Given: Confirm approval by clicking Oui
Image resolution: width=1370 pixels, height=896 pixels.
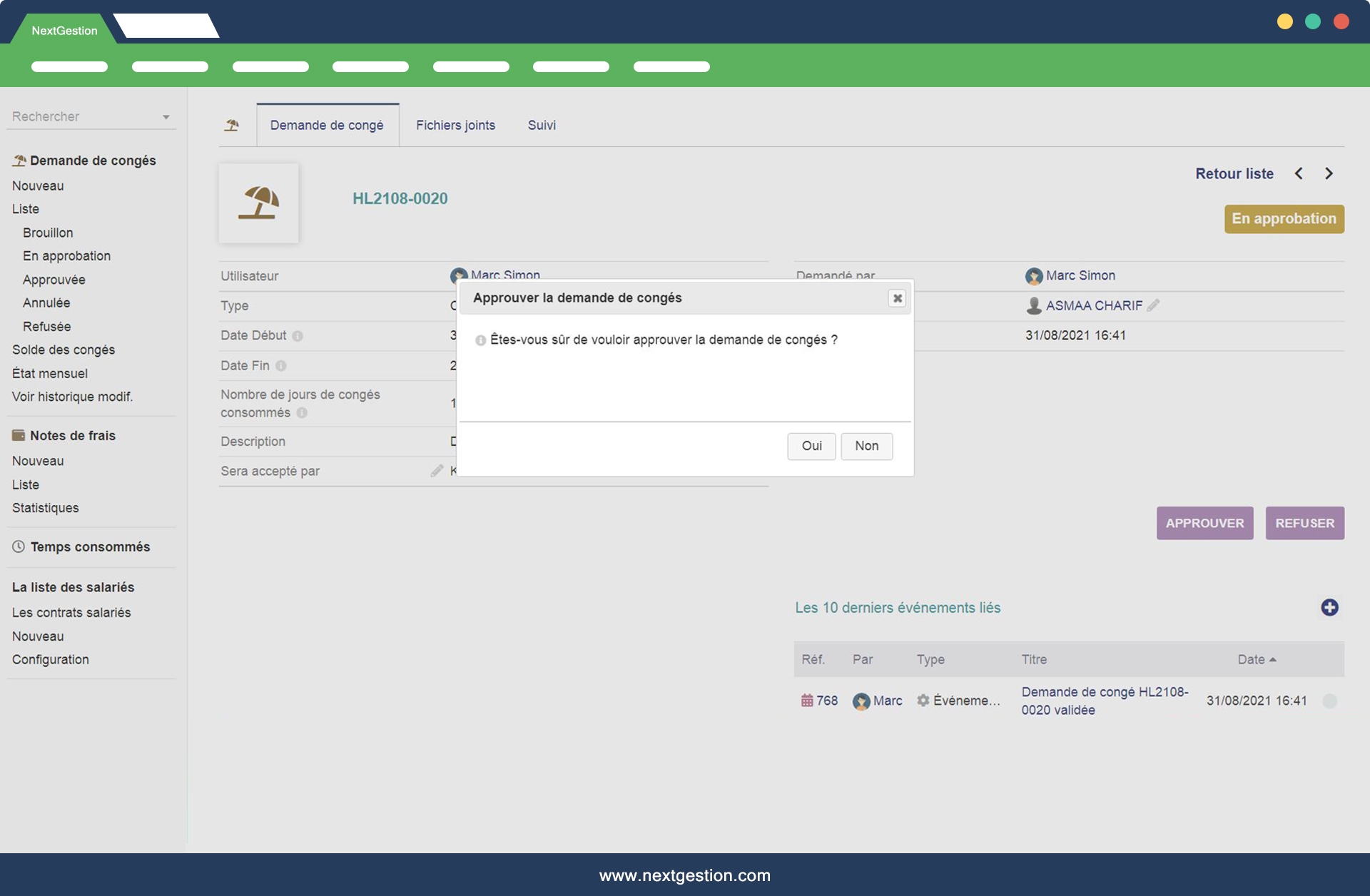Looking at the screenshot, I should [811, 446].
